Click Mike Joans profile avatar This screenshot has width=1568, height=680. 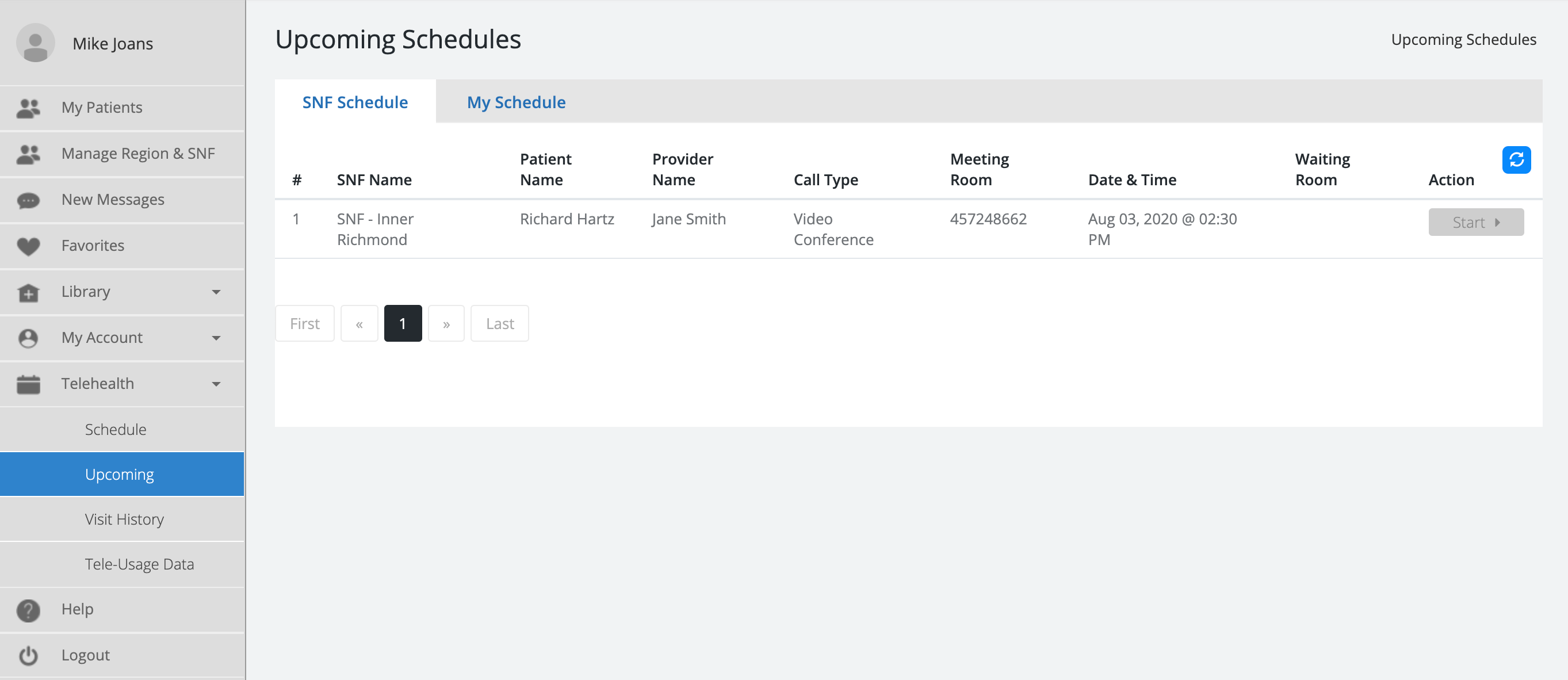tap(35, 43)
